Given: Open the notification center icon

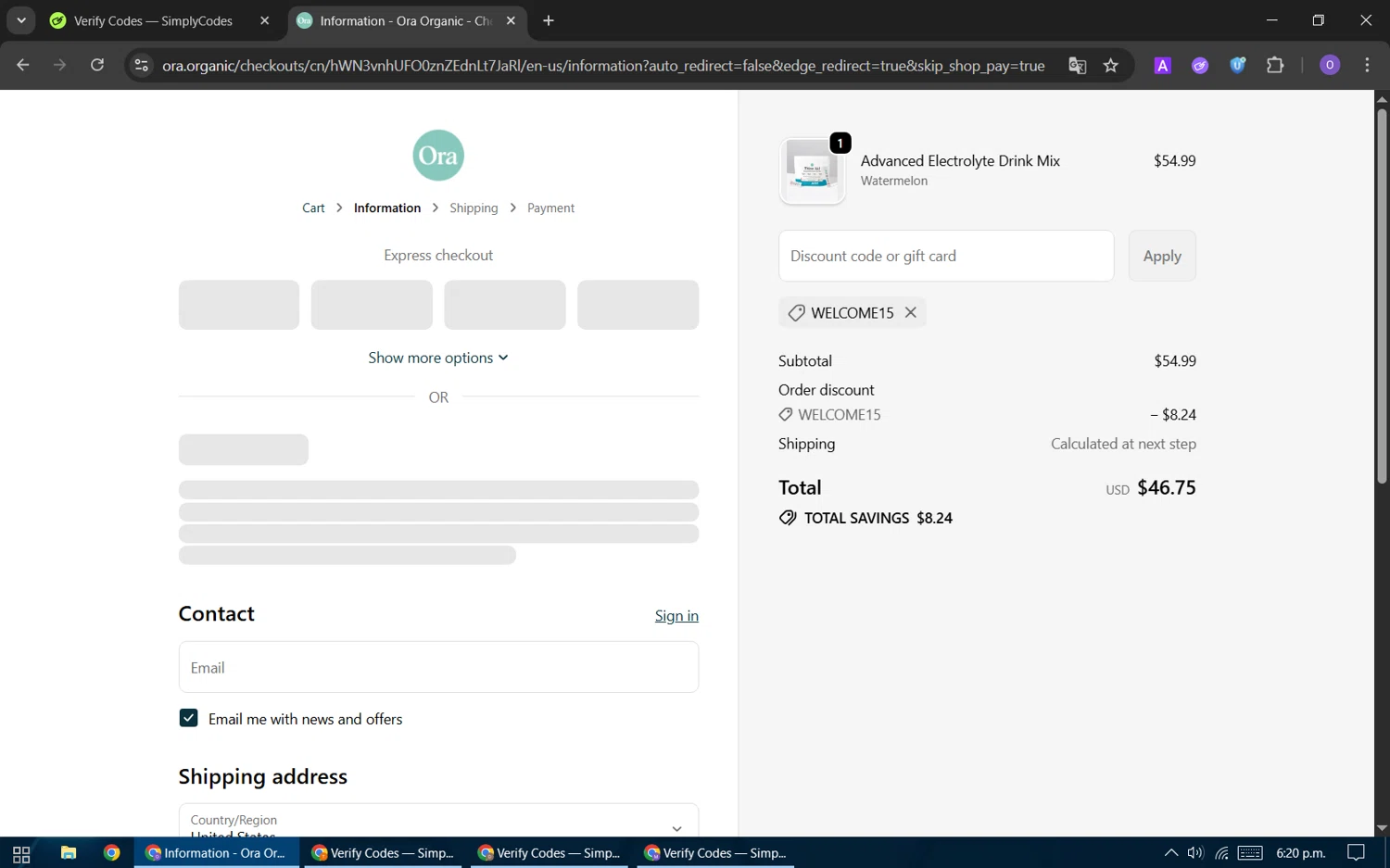Looking at the screenshot, I should coord(1356,853).
